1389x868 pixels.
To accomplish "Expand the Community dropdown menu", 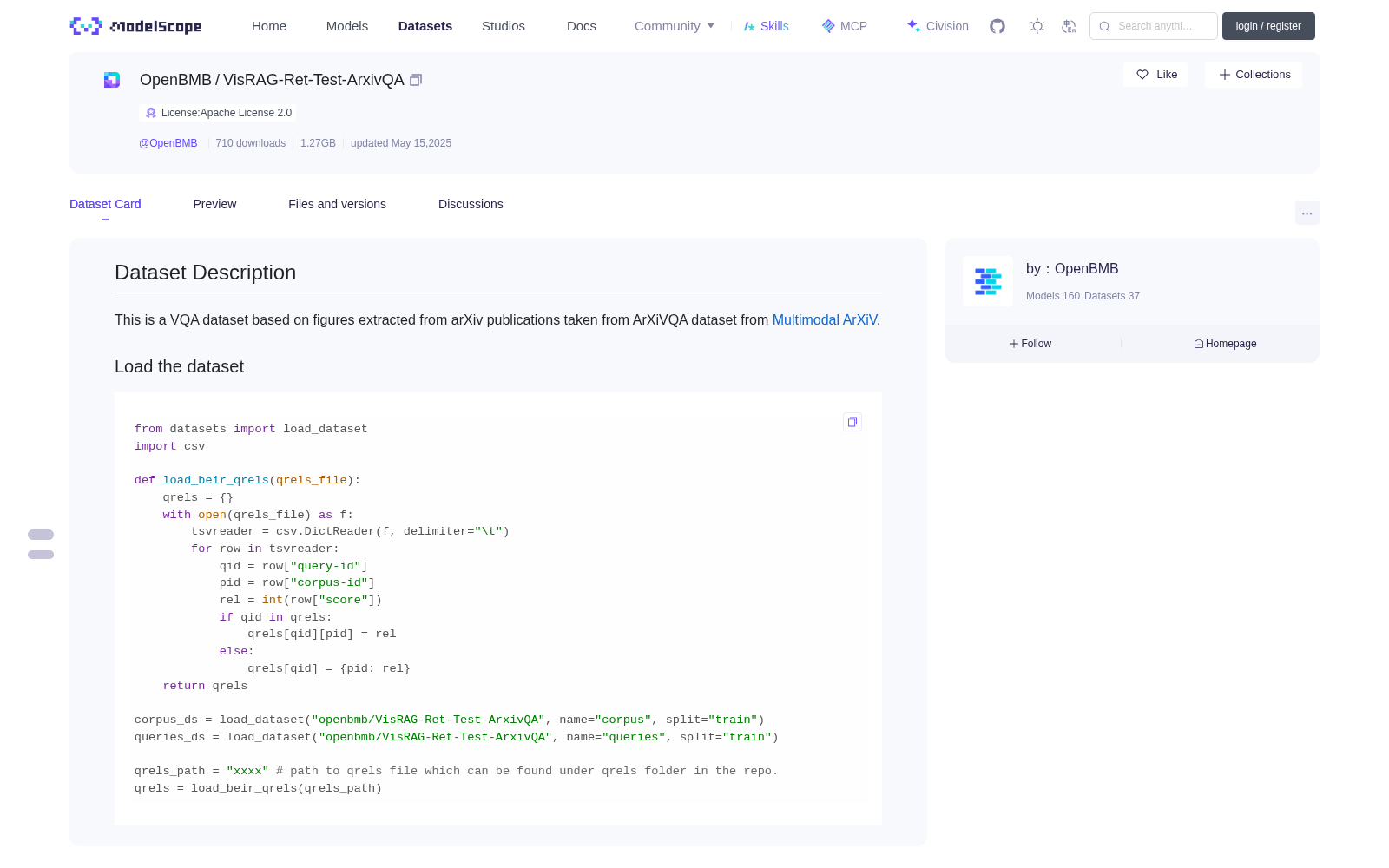I will (x=675, y=26).
